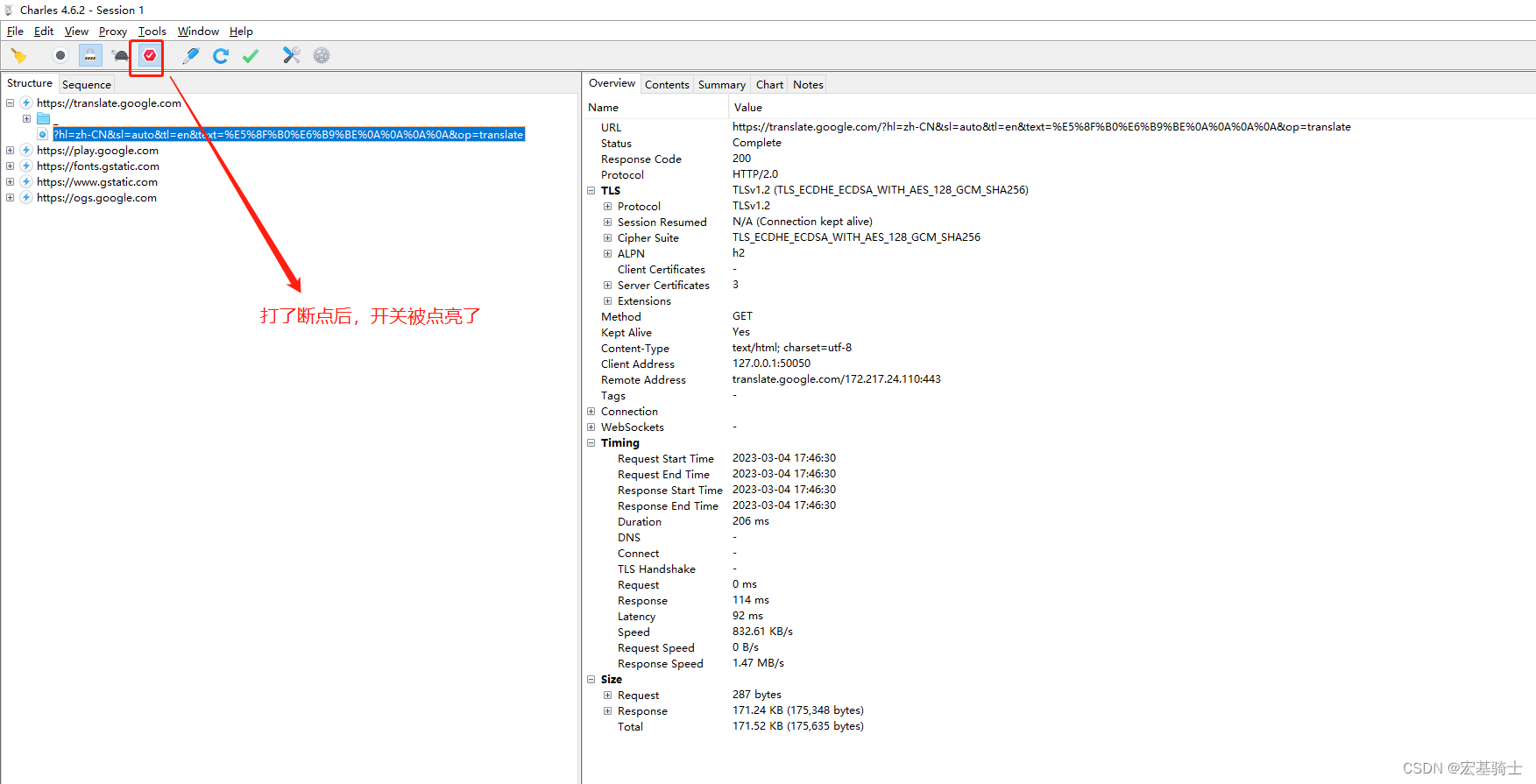Select https://www.gstatic.com tree item

(97, 182)
